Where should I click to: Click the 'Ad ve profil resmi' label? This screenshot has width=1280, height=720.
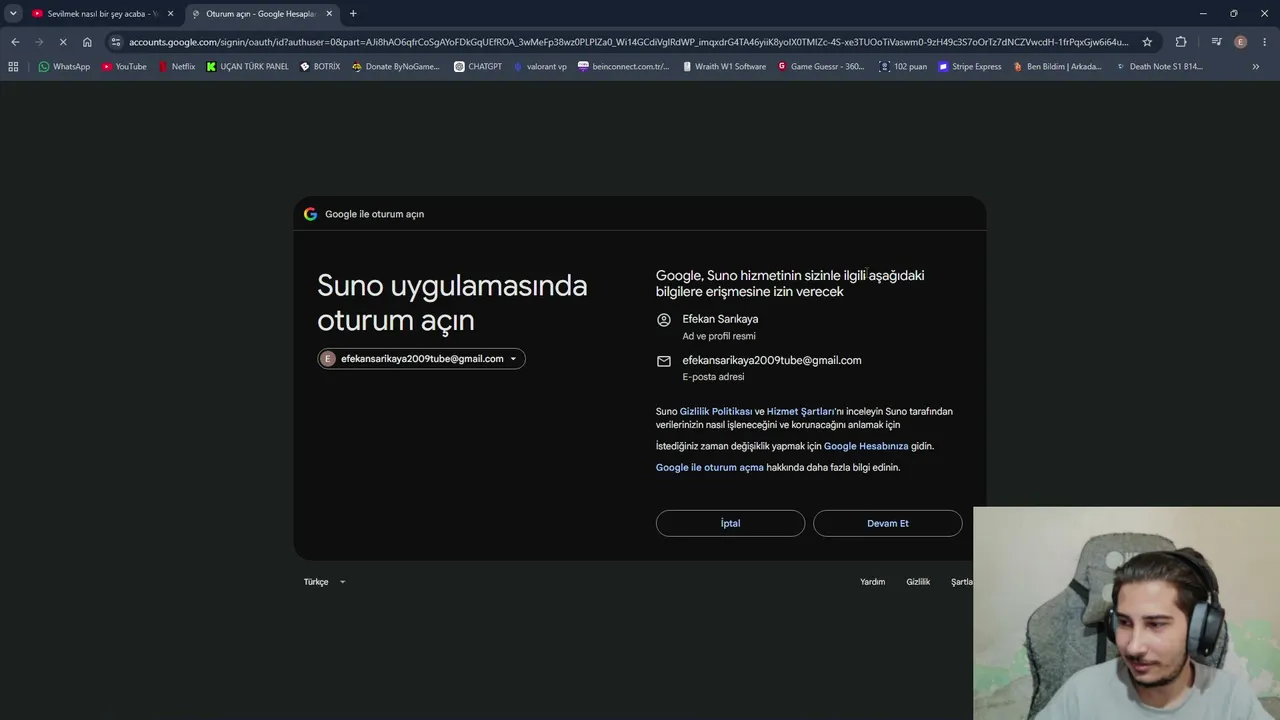[x=719, y=336]
